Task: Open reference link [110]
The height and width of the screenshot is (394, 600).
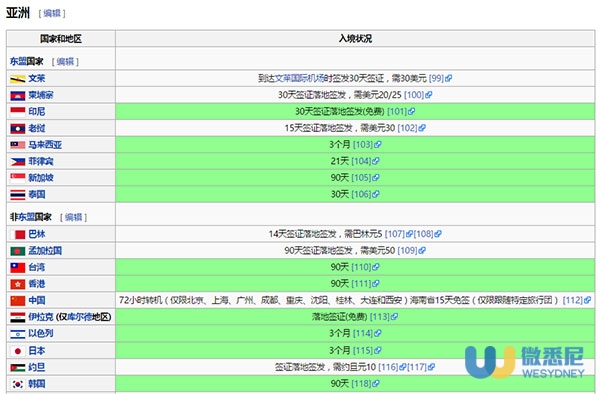Action: (x=361, y=267)
